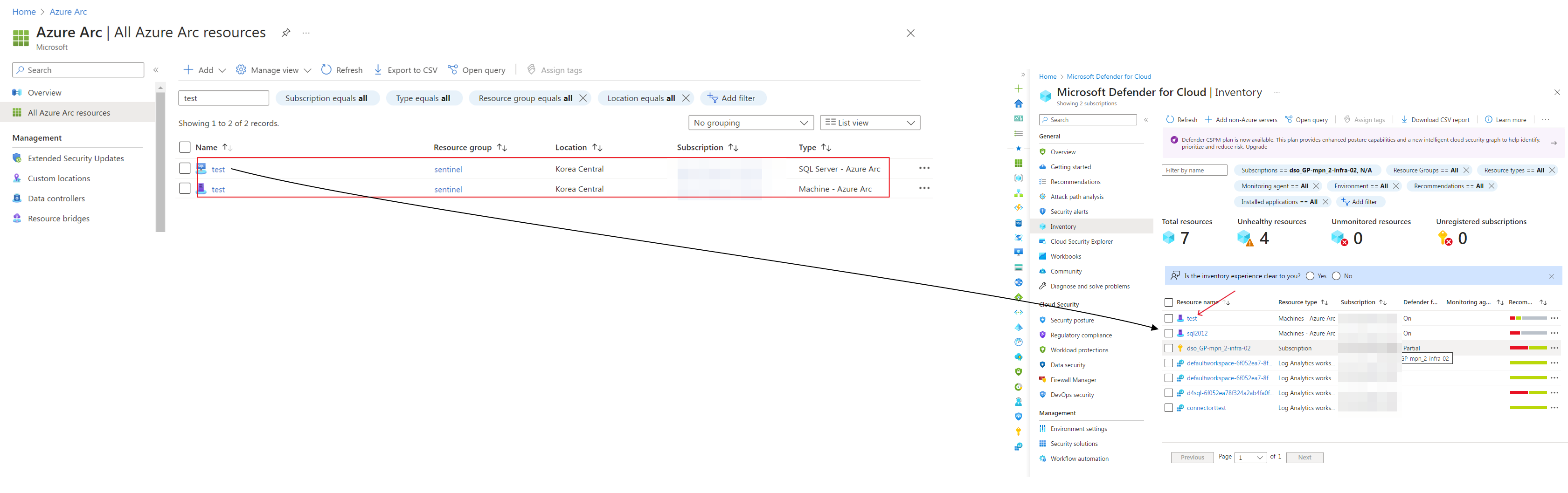Expand the Add dropdown arrow
The image size is (1568, 493).
point(222,70)
